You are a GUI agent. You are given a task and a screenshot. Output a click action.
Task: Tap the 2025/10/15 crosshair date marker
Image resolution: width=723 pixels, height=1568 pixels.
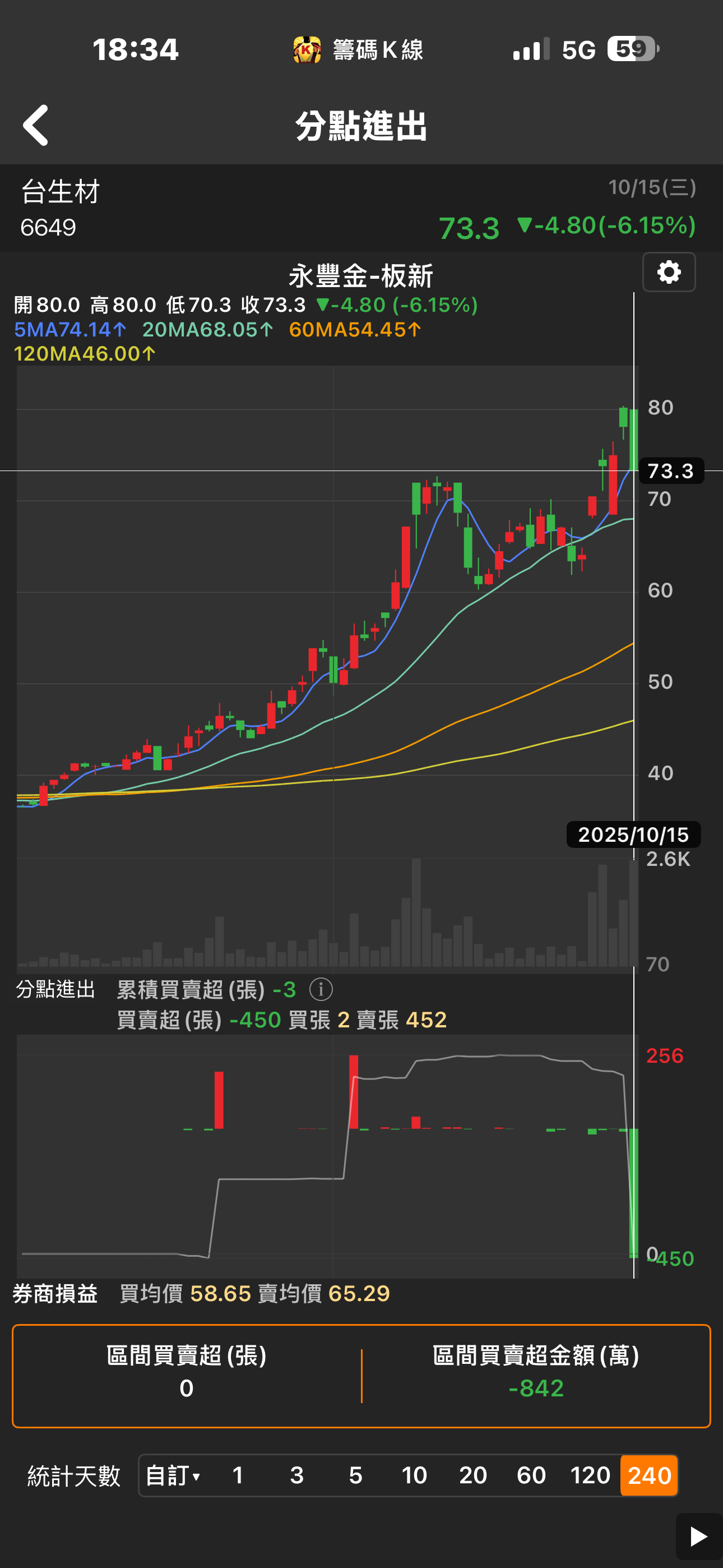point(633,834)
